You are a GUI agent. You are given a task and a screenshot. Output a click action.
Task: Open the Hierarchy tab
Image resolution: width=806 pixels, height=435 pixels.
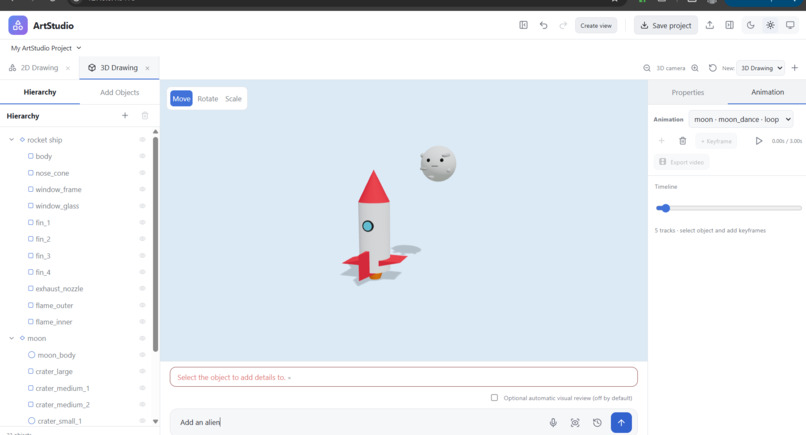(x=40, y=92)
